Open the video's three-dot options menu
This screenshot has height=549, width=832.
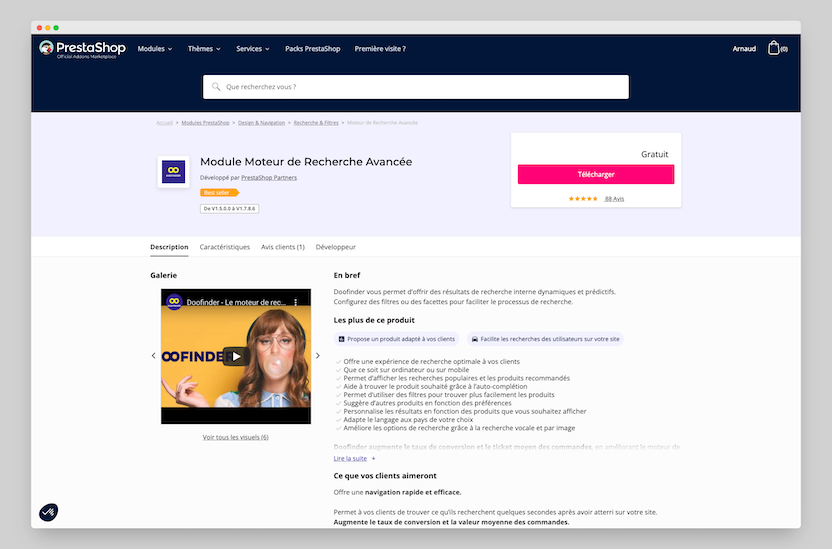coord(296,302)
